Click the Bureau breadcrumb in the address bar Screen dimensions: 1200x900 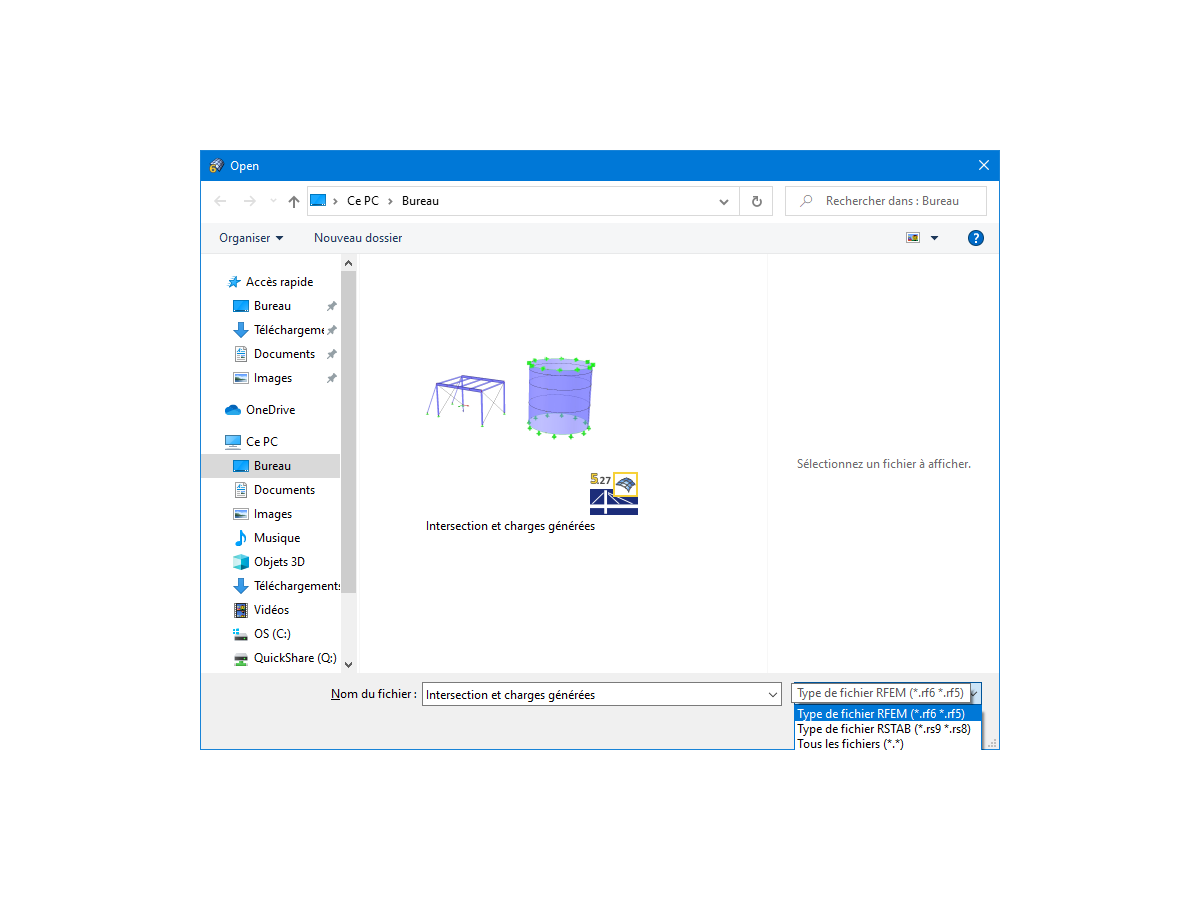pos(419,201)
